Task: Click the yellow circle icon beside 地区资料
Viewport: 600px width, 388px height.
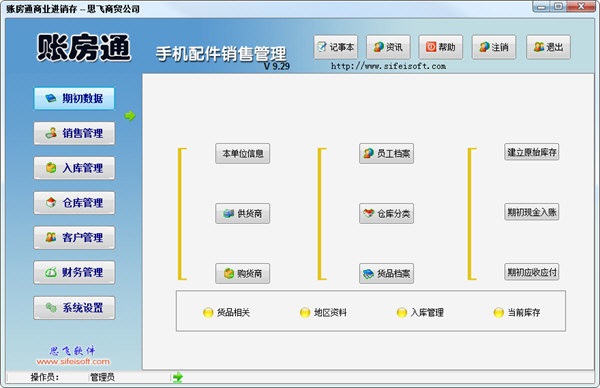Action: pyautogui.click(x=305, y=313)
